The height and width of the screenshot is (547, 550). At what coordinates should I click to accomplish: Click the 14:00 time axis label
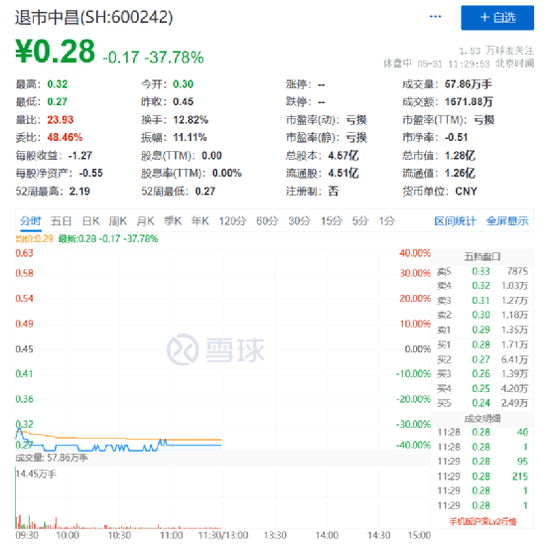(327, 535)
